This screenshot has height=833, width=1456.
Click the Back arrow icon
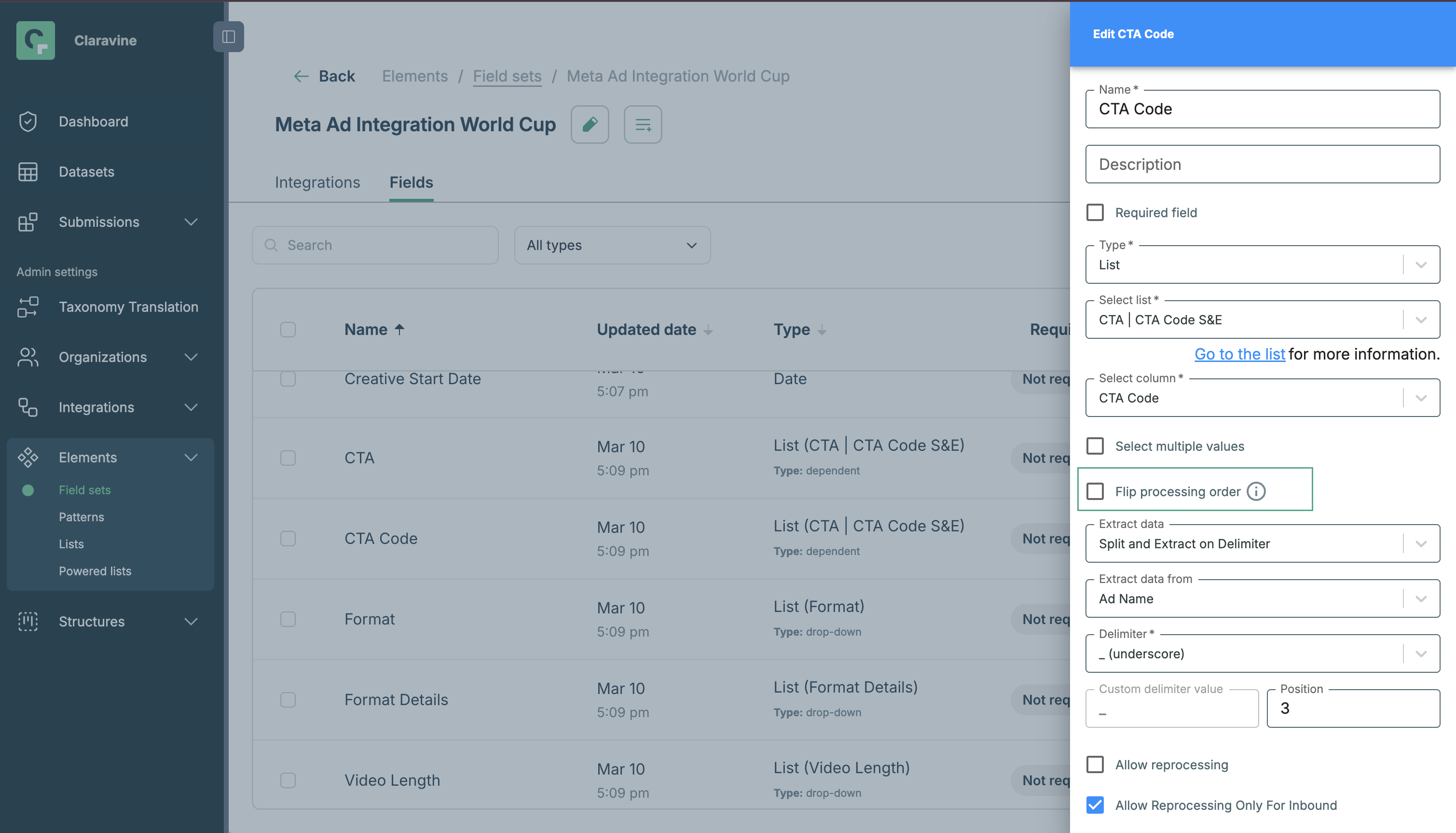point(301,76)
